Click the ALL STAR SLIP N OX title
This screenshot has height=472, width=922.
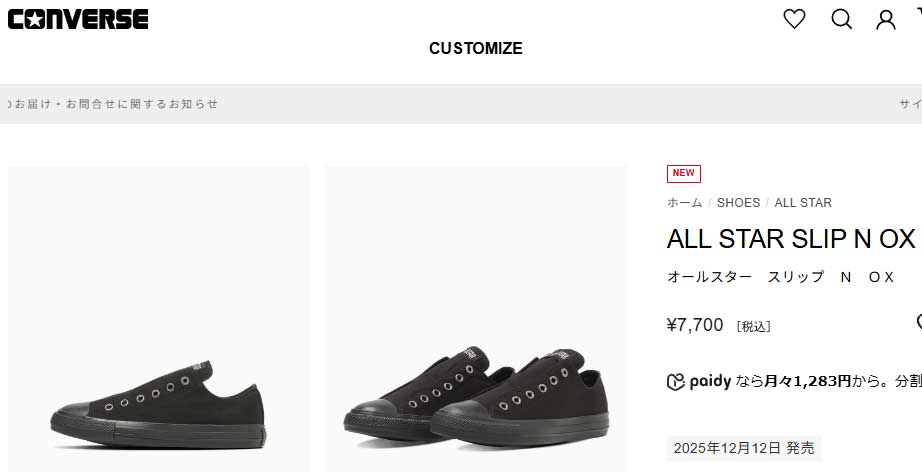click(790, 239)
